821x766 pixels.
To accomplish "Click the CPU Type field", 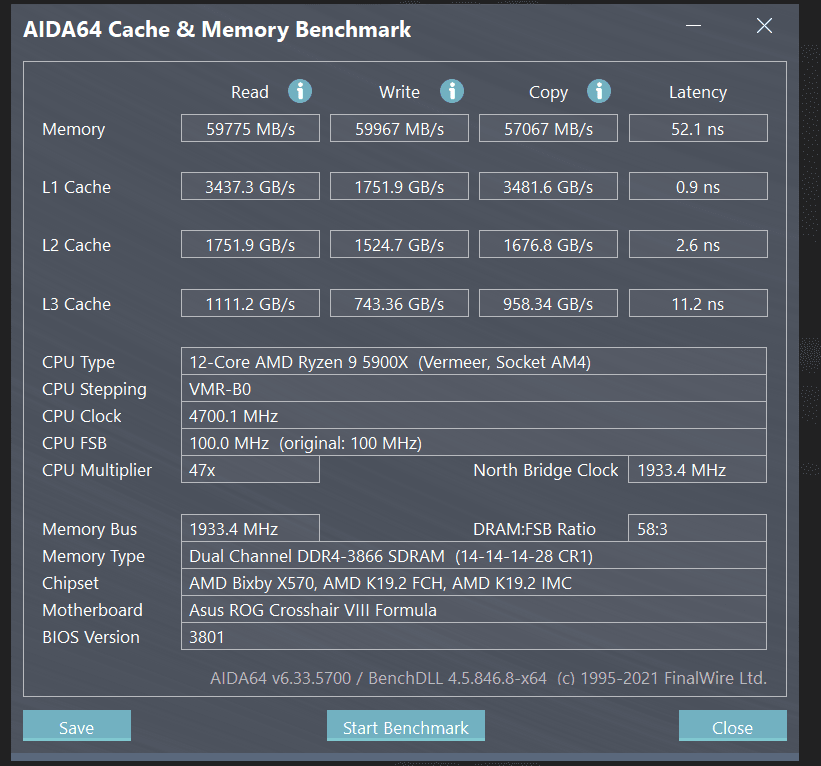I will (474, 361).
